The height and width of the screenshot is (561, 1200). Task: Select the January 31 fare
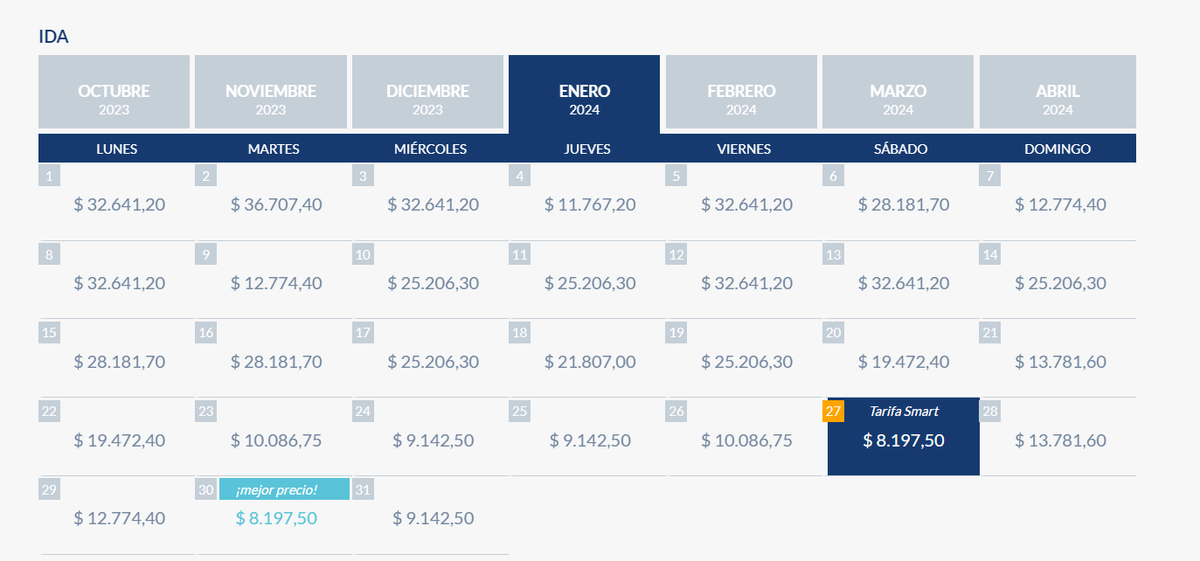coord(433,518)
